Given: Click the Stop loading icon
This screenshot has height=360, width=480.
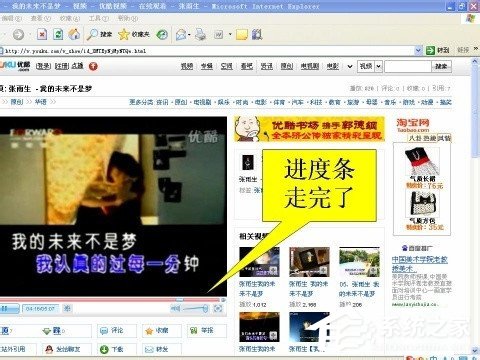Looking at the screenshot, I should (42, 34).
